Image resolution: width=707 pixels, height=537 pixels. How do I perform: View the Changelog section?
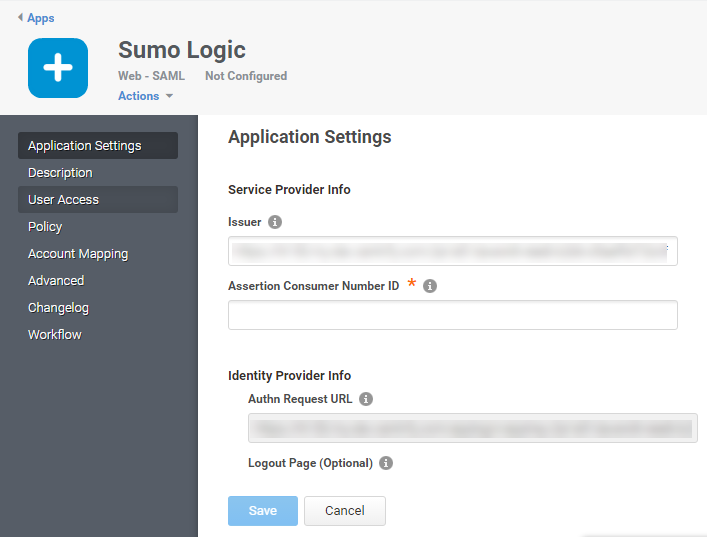click(59, 308)
